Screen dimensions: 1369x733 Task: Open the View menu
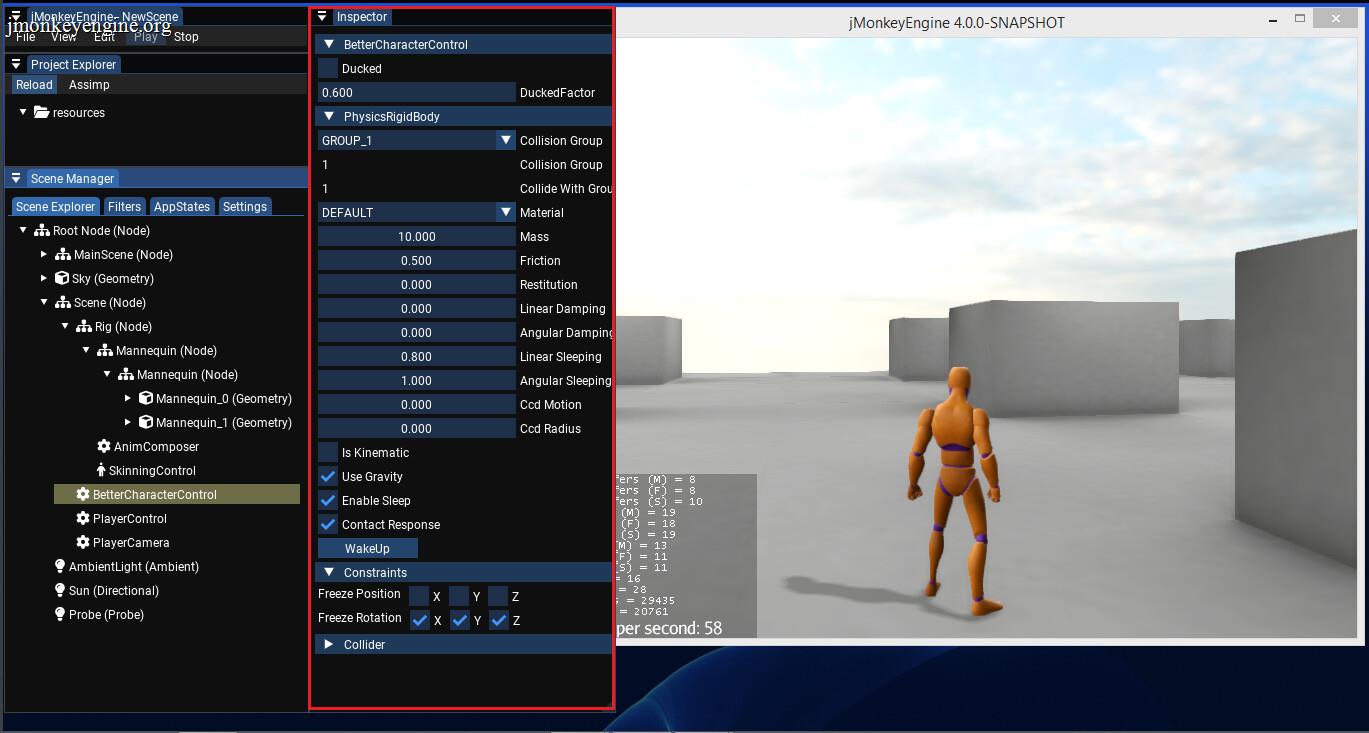point(64,37)
